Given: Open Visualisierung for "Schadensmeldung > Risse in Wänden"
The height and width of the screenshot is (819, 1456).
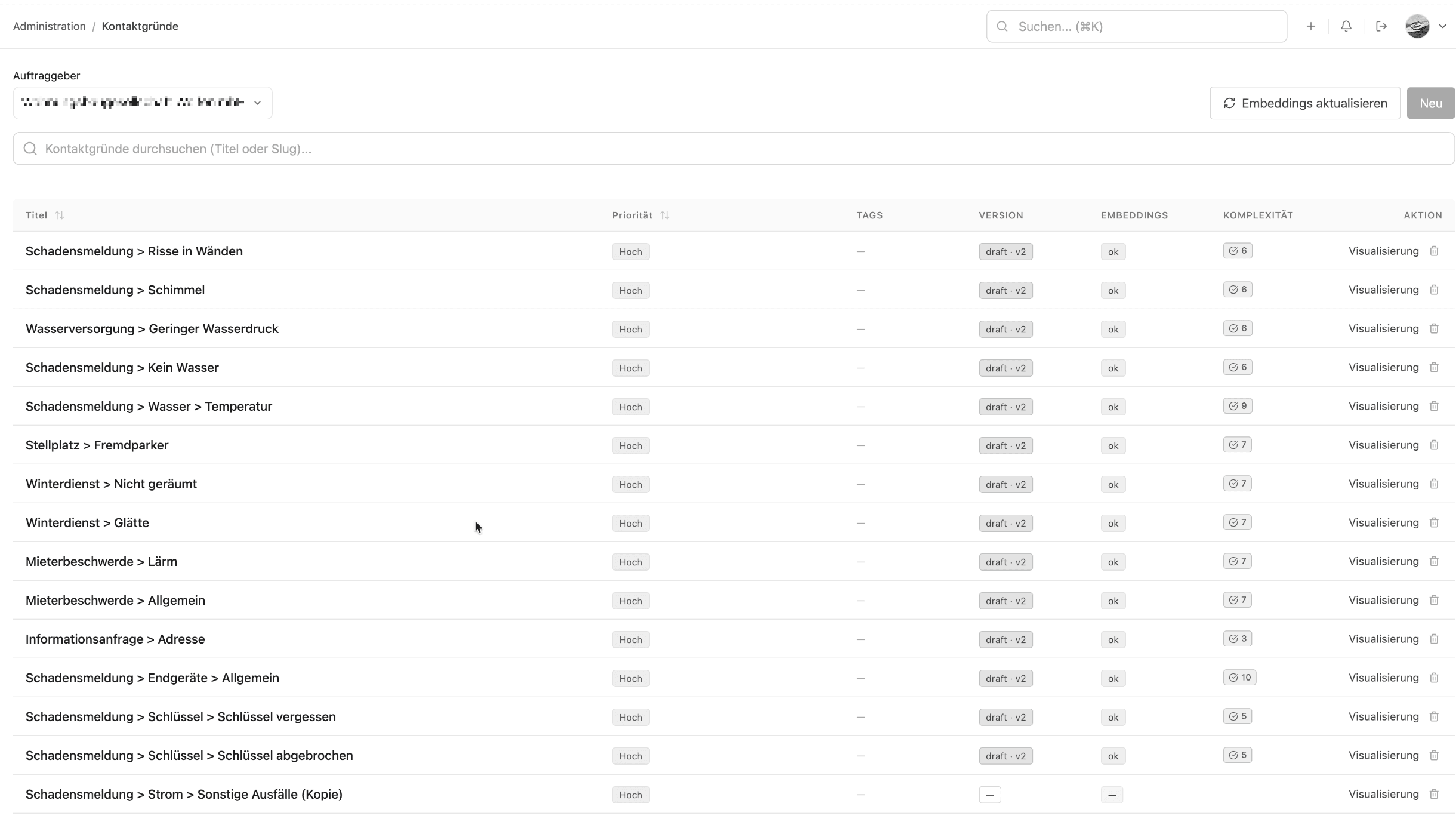Looking at the screenshot, I should 1384,251.
